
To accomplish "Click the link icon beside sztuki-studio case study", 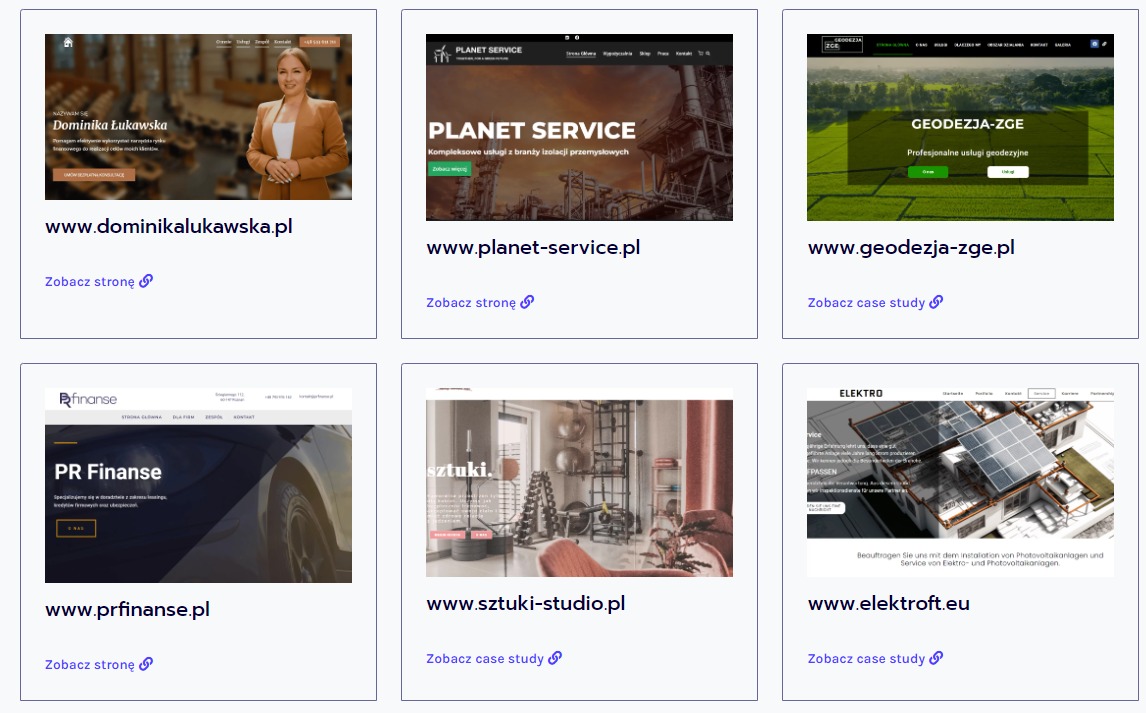I will [x=556, y=658].
